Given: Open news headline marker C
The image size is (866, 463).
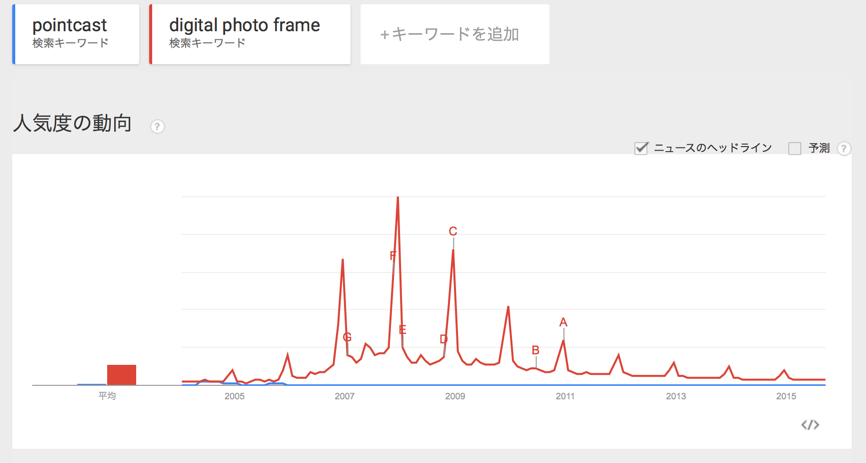Looking at the screenshot, I should point(453,232).
